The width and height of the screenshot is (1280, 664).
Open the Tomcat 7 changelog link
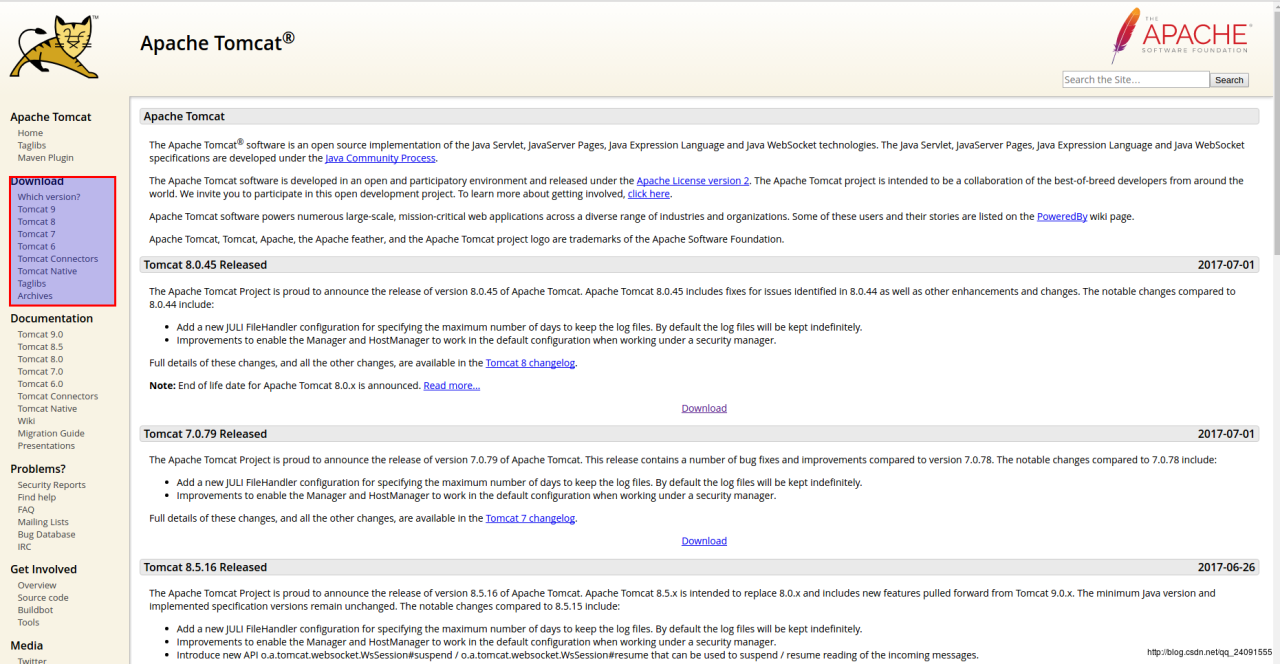(x=531, y=518)
